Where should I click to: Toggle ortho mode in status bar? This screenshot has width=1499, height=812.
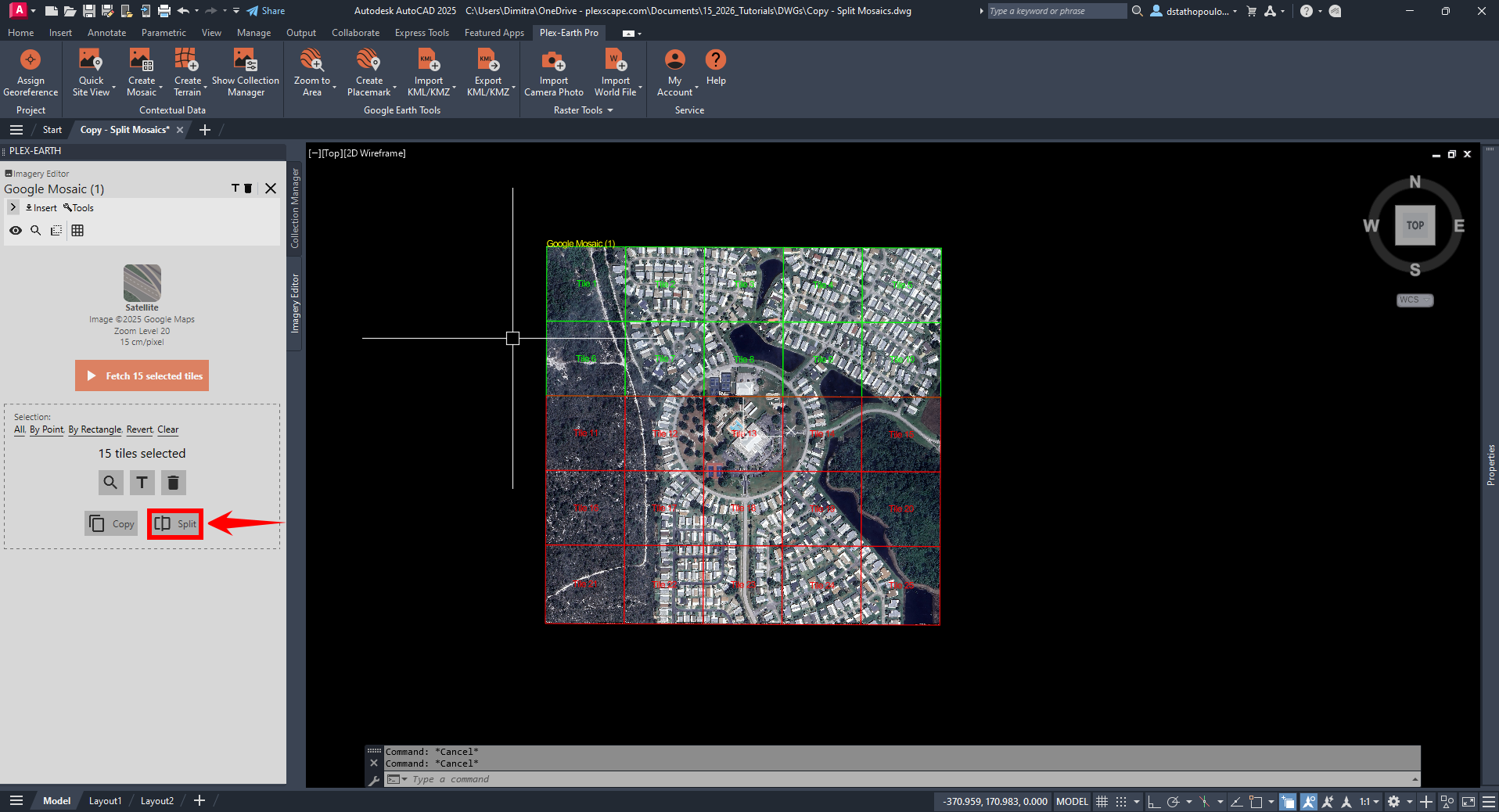[1154, 802]
